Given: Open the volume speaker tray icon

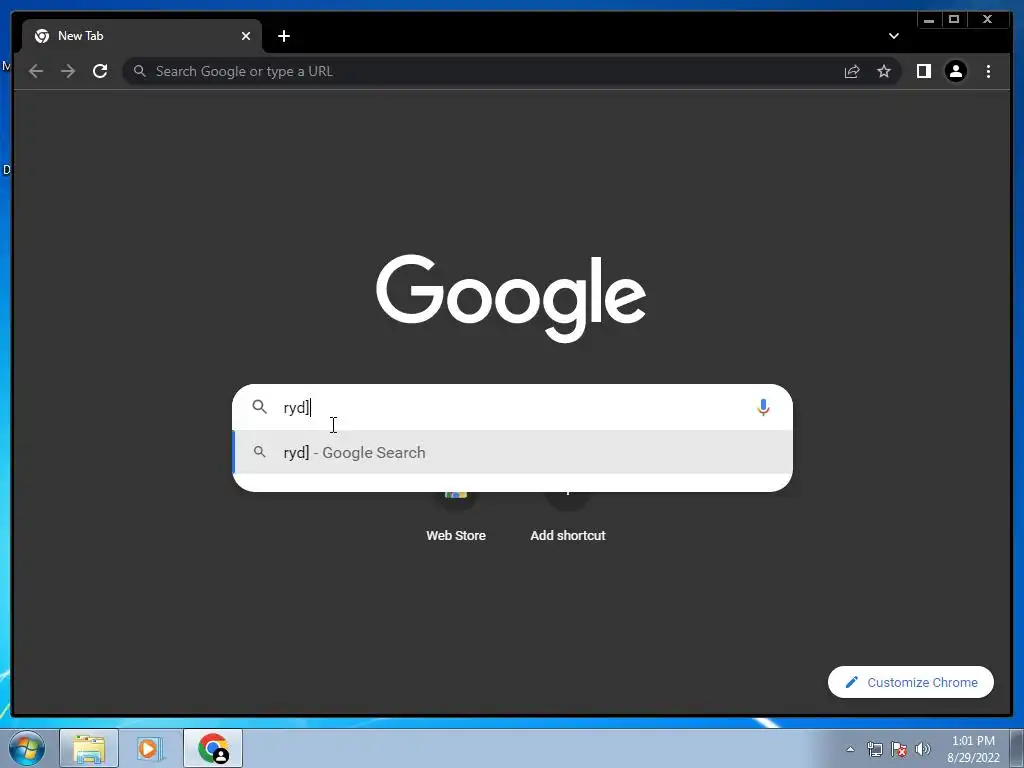Looking at the screenshot, I should (x=922, y=749).
